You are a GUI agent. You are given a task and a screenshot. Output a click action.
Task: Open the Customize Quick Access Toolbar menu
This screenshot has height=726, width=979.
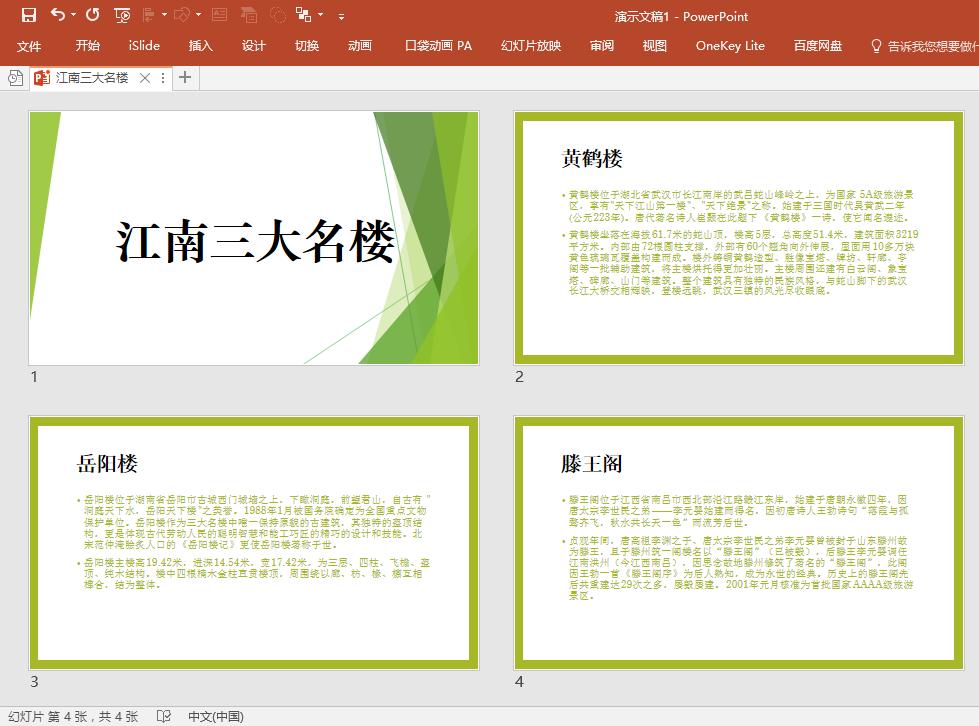[x=340, y=16]
